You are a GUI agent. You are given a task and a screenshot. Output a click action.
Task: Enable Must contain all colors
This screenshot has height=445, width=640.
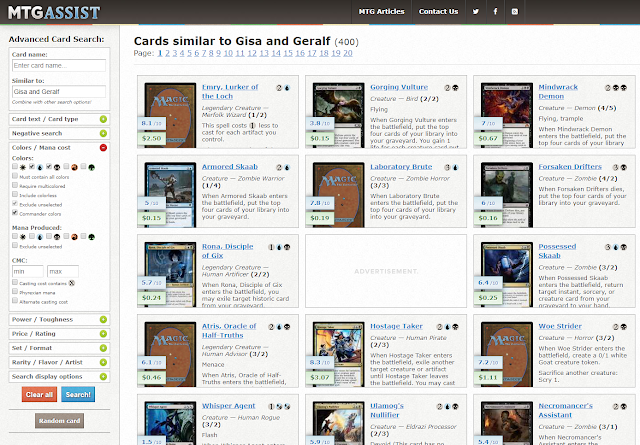pyautogui.click(x=15, y=176)
